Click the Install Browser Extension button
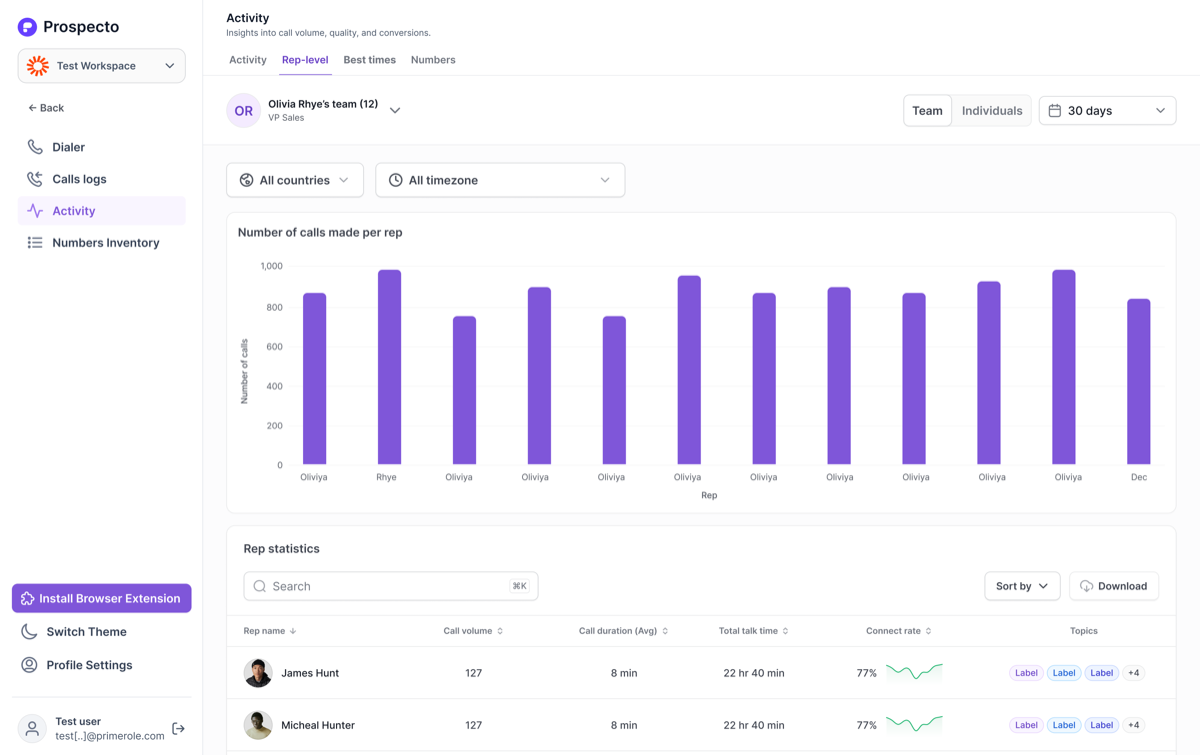 click(x=101, y=599)
